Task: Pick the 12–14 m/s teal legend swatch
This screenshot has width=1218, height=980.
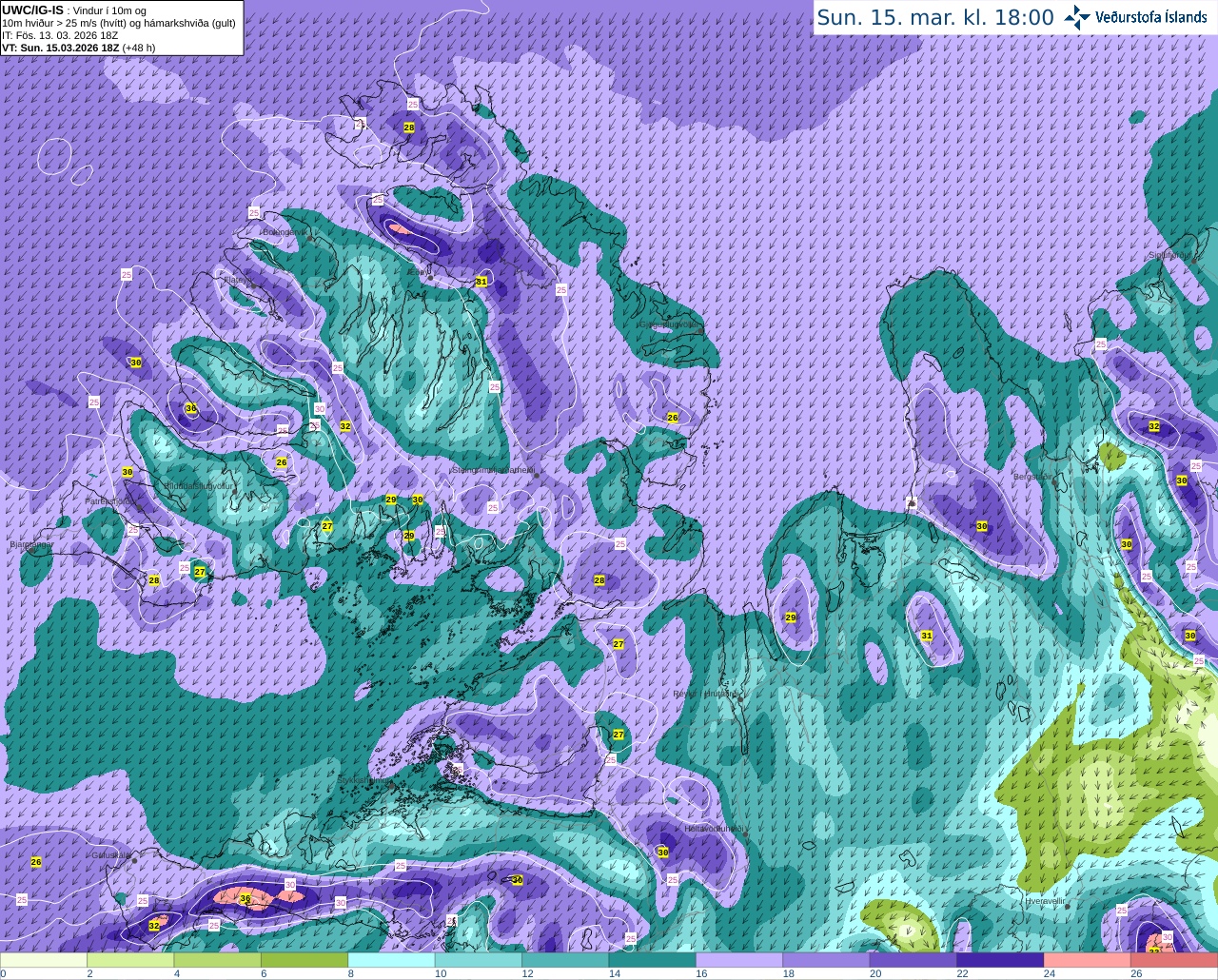Action: [566, 960]
